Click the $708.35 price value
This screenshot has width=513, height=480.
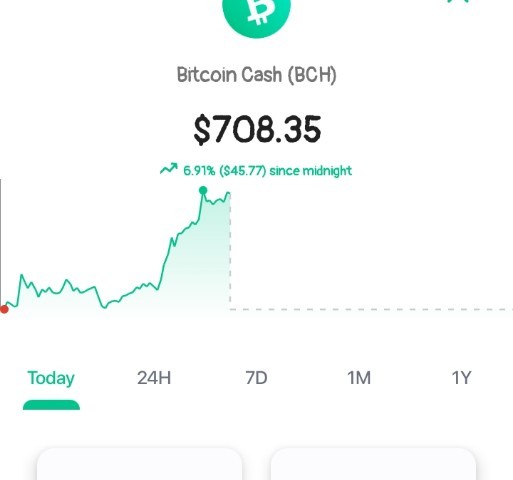pos(257,130)
